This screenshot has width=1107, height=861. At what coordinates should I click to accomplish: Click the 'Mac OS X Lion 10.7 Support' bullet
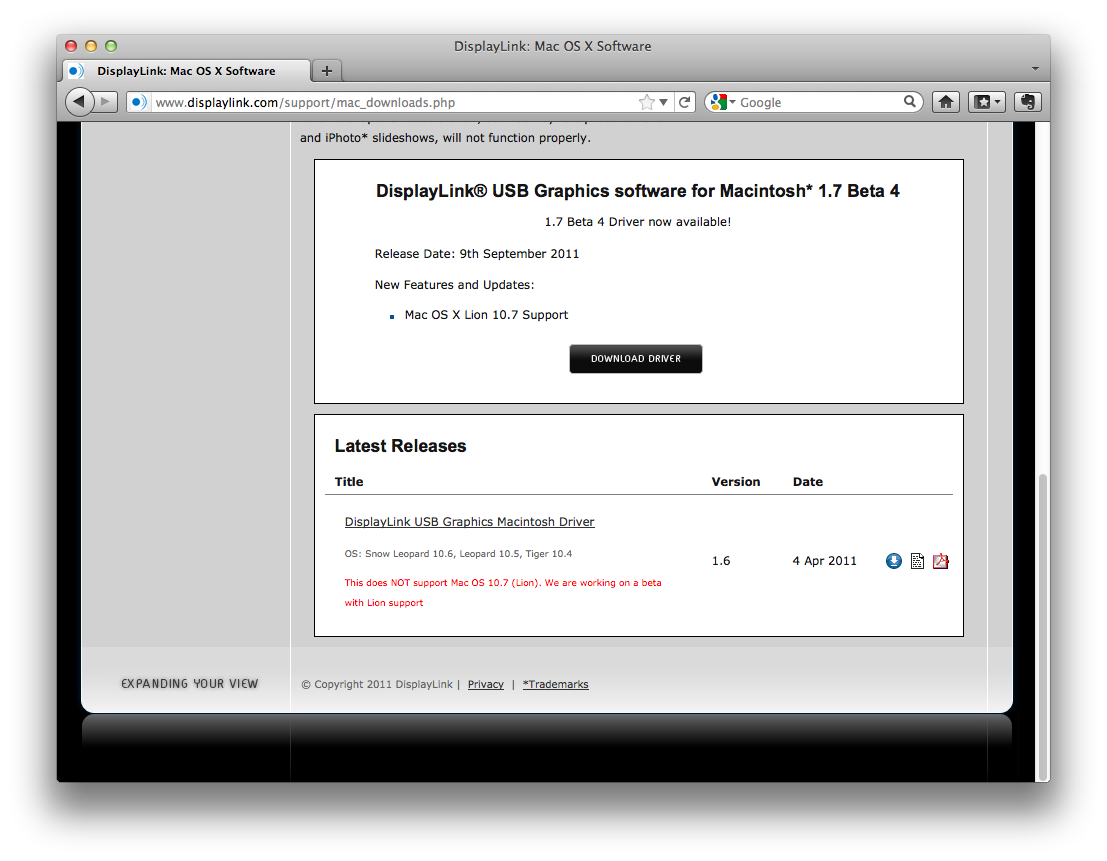(486, 315)
